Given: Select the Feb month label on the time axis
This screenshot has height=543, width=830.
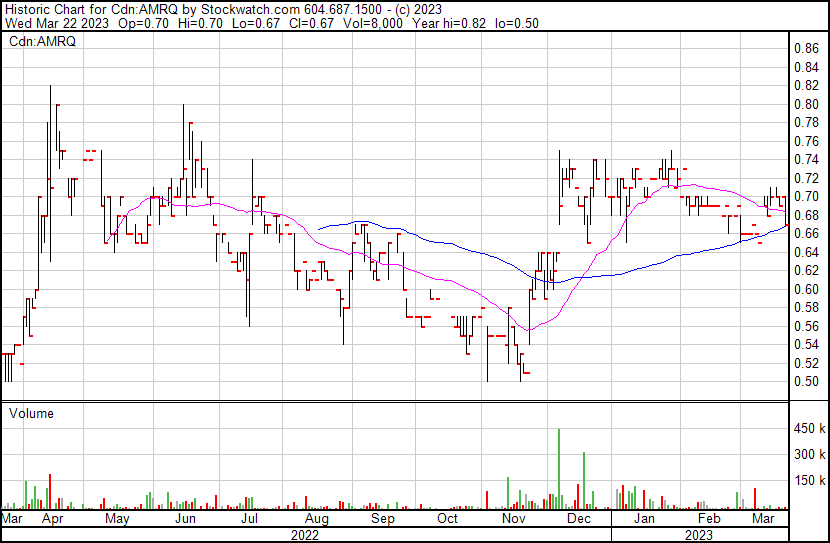Looking at the screenshot, I should pyautogui.click(x=708, y=520).
